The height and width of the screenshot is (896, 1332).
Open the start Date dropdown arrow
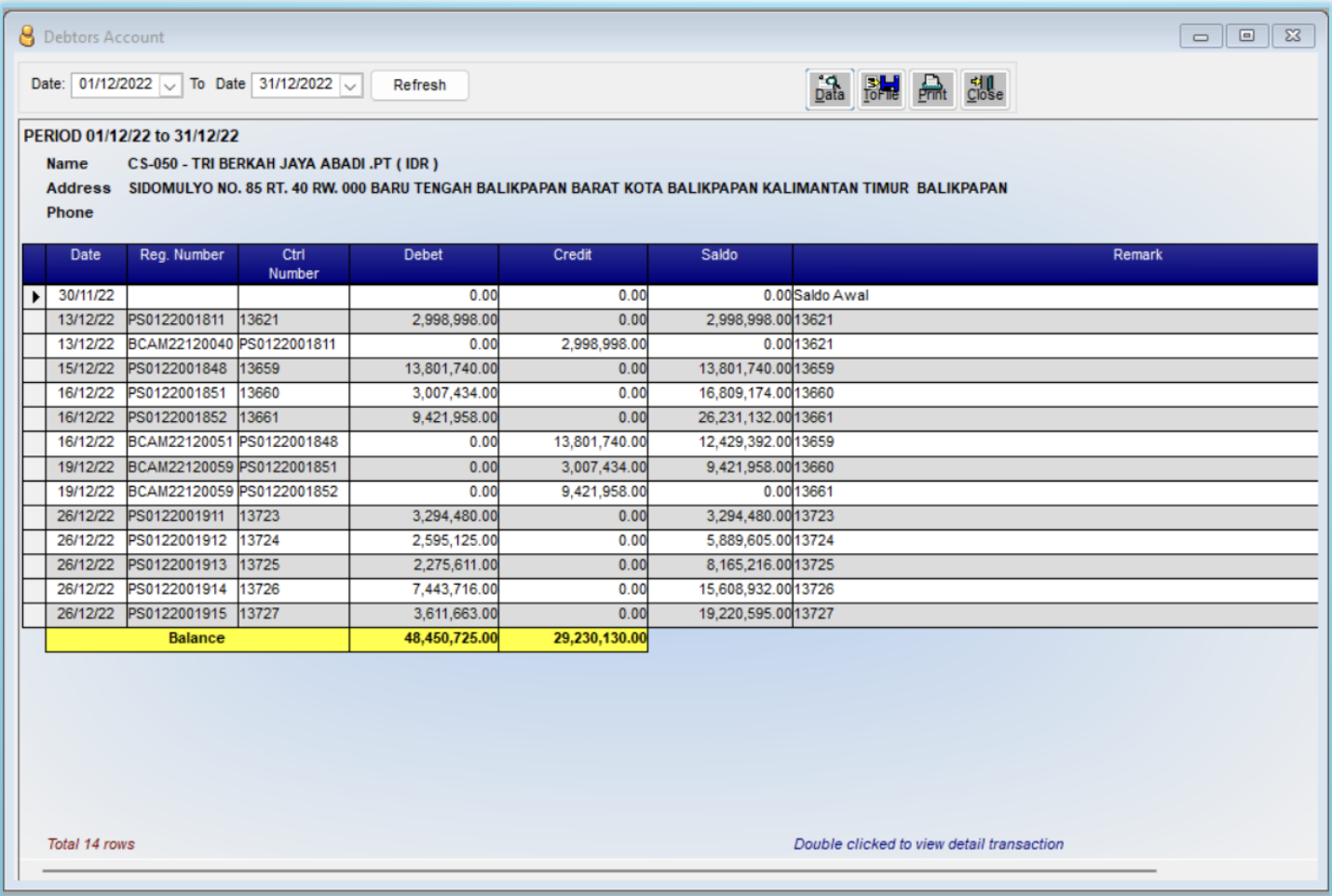(x=170, y=86)
